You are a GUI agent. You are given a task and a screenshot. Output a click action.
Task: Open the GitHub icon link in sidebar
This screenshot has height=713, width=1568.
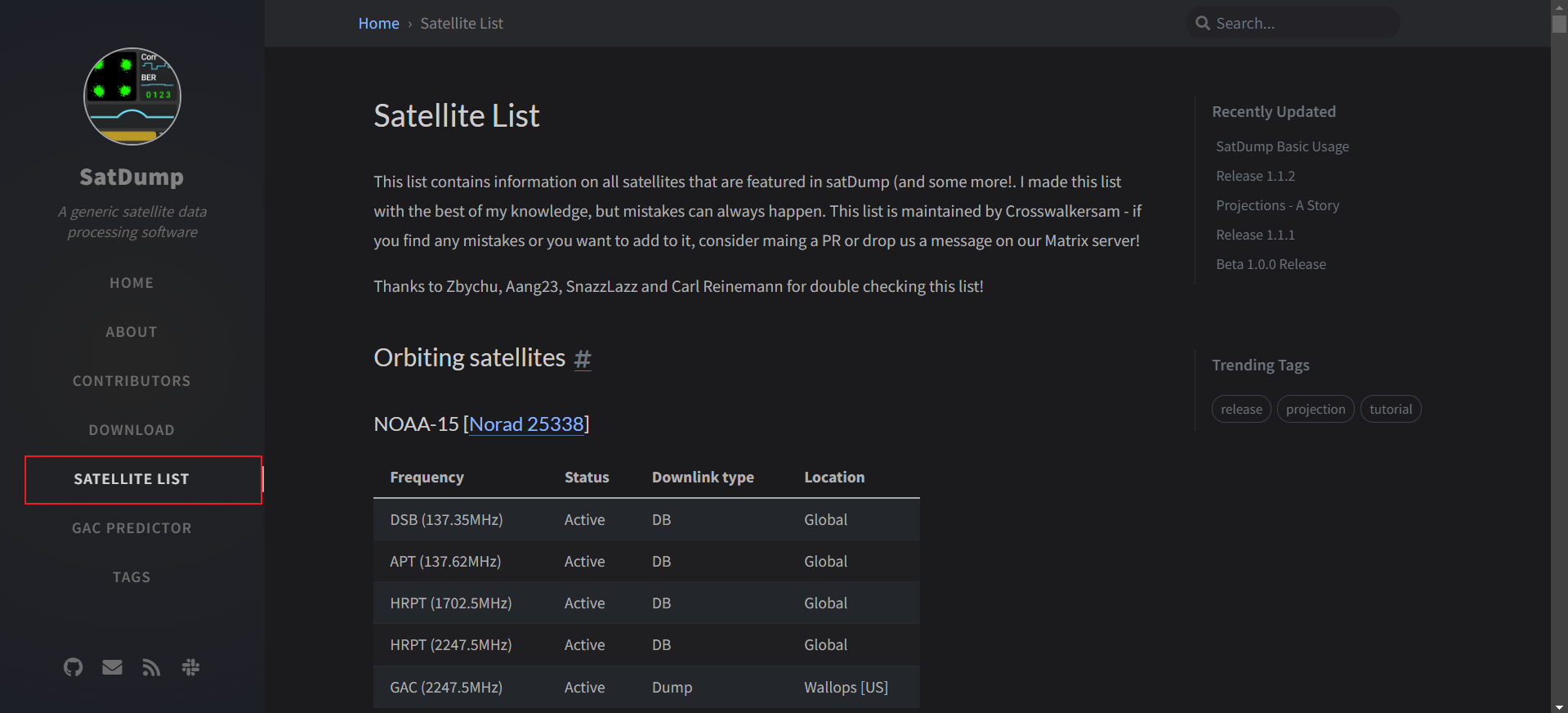(x=74, y=667)
